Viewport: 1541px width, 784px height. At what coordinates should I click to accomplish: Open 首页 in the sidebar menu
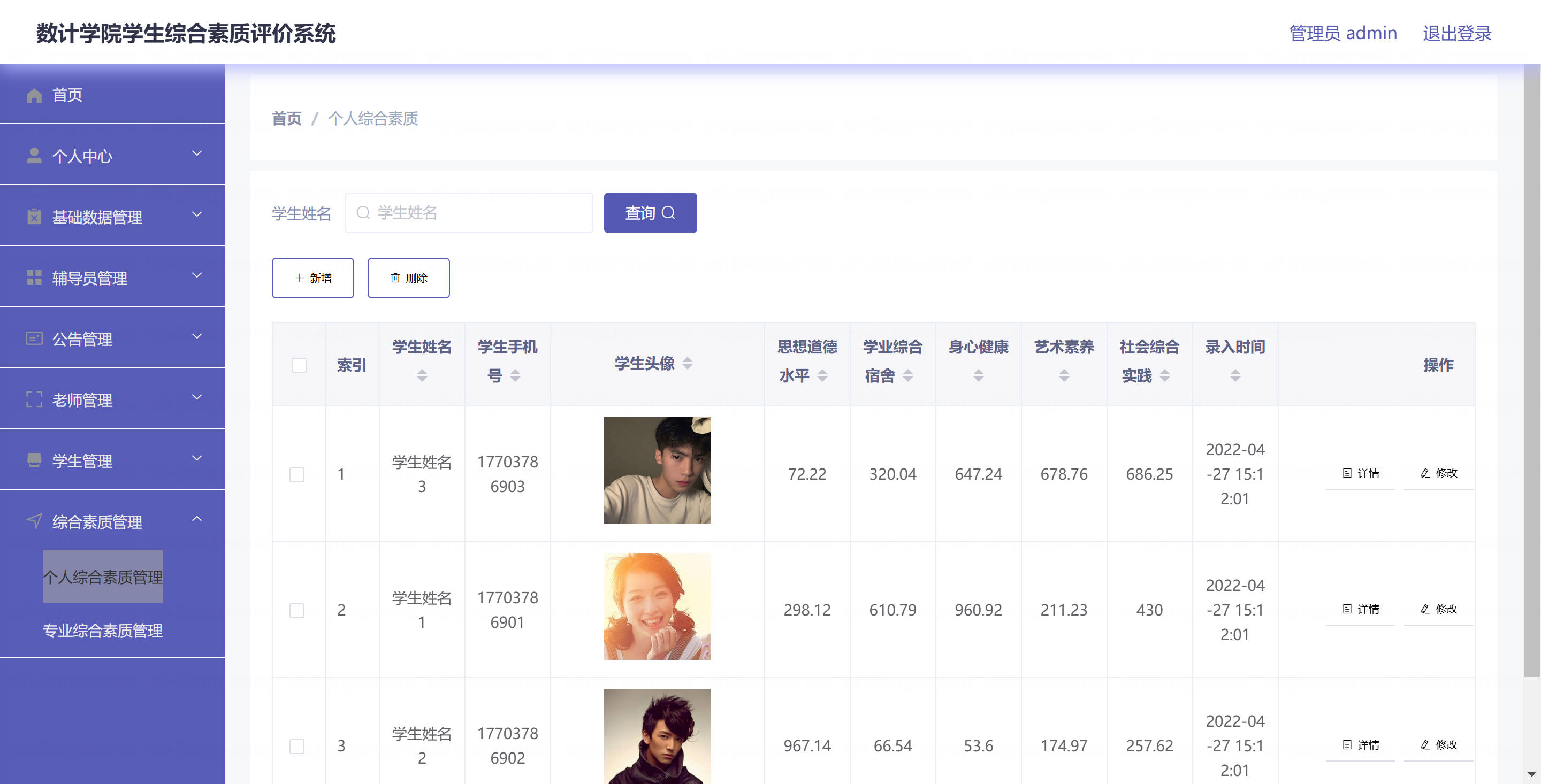pos(112,95)
